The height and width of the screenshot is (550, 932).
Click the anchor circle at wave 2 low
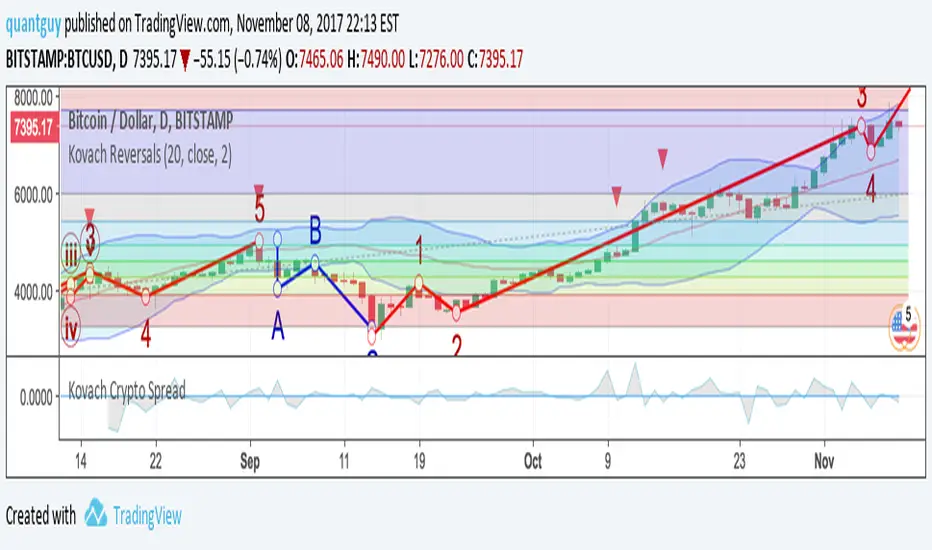coord(456,313)
